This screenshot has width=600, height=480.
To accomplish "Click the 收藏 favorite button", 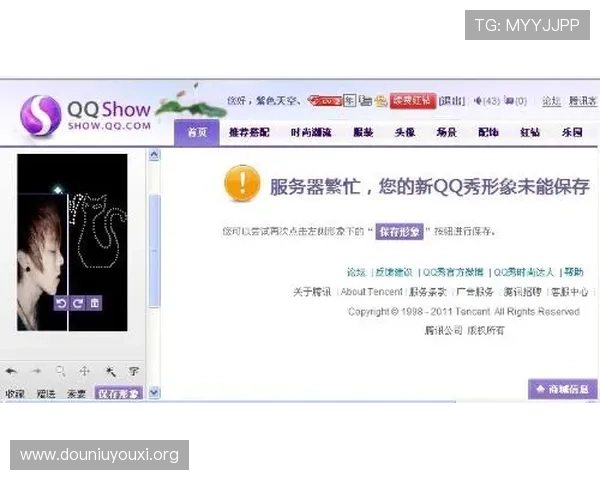I will (x=15, y=394).
